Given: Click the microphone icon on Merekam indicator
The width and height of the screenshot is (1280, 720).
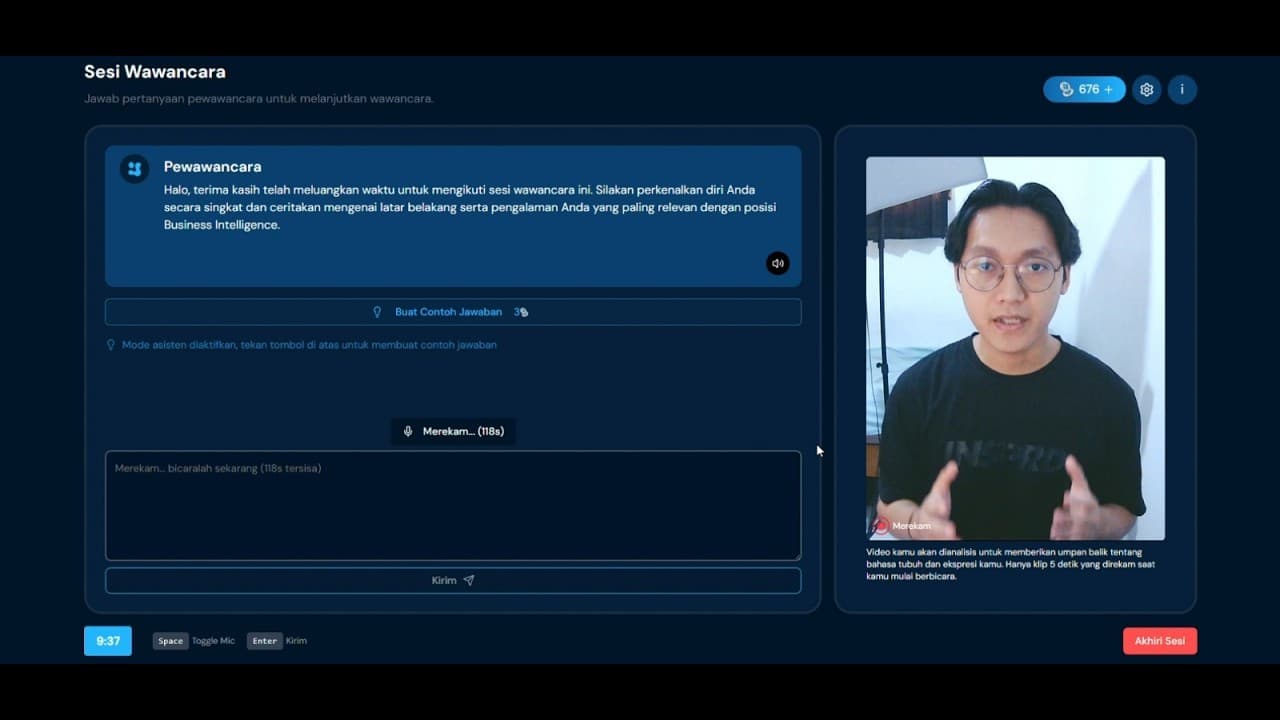Looking at the screenshot, I should pos(407,431).
